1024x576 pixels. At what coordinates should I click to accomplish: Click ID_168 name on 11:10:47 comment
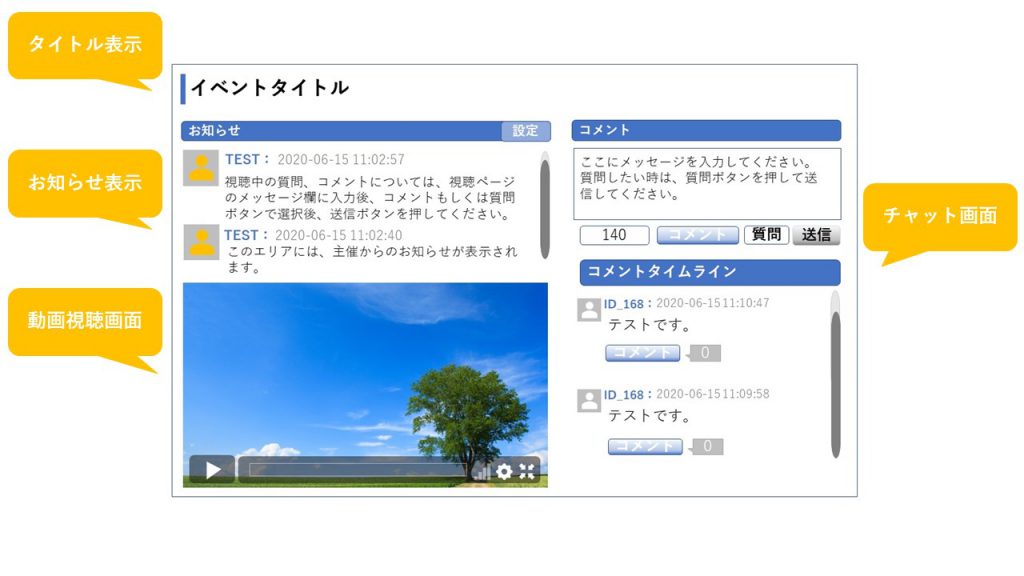[624, 304]
